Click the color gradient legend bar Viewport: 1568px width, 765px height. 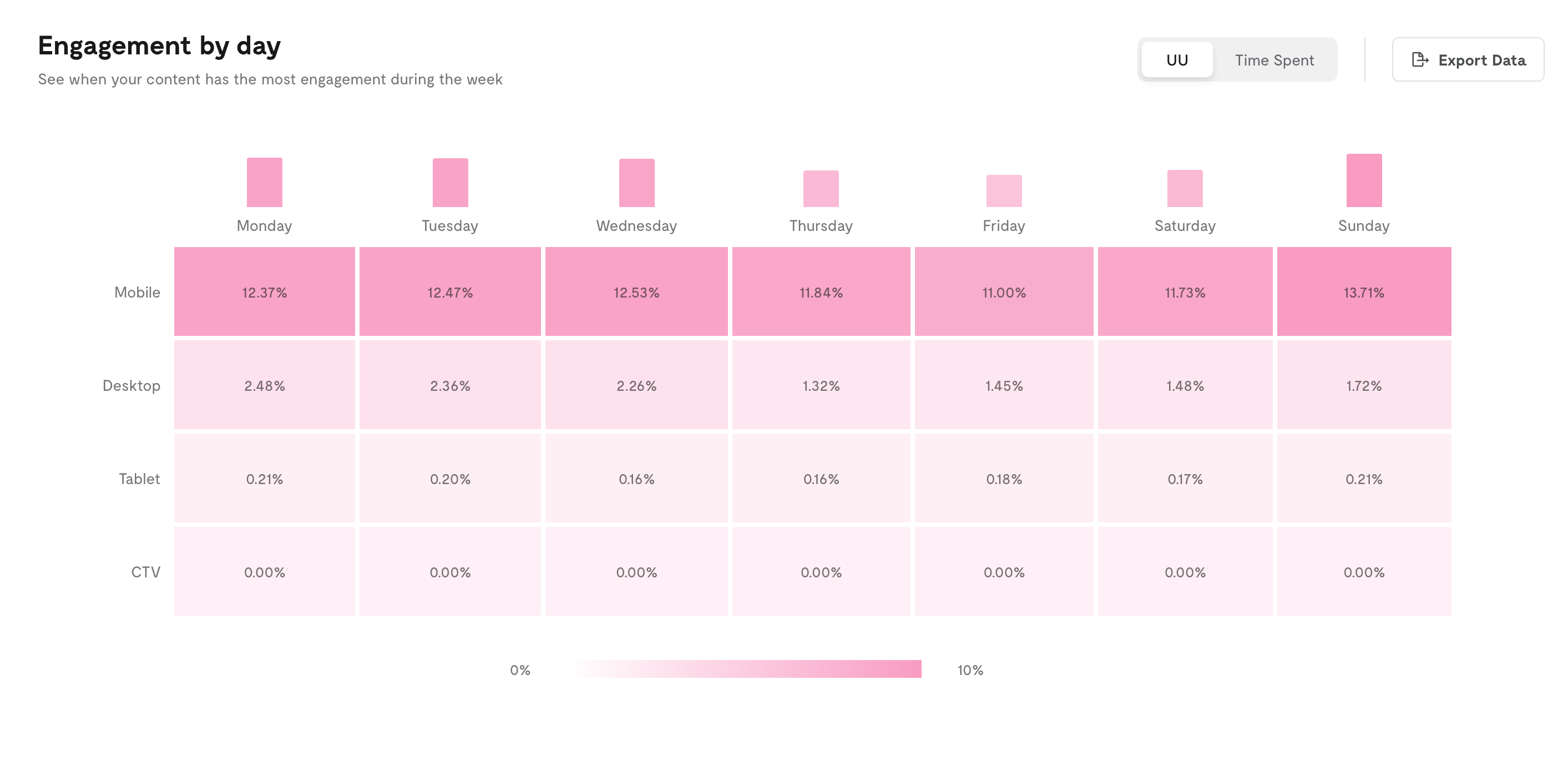[x=745, y=669]
